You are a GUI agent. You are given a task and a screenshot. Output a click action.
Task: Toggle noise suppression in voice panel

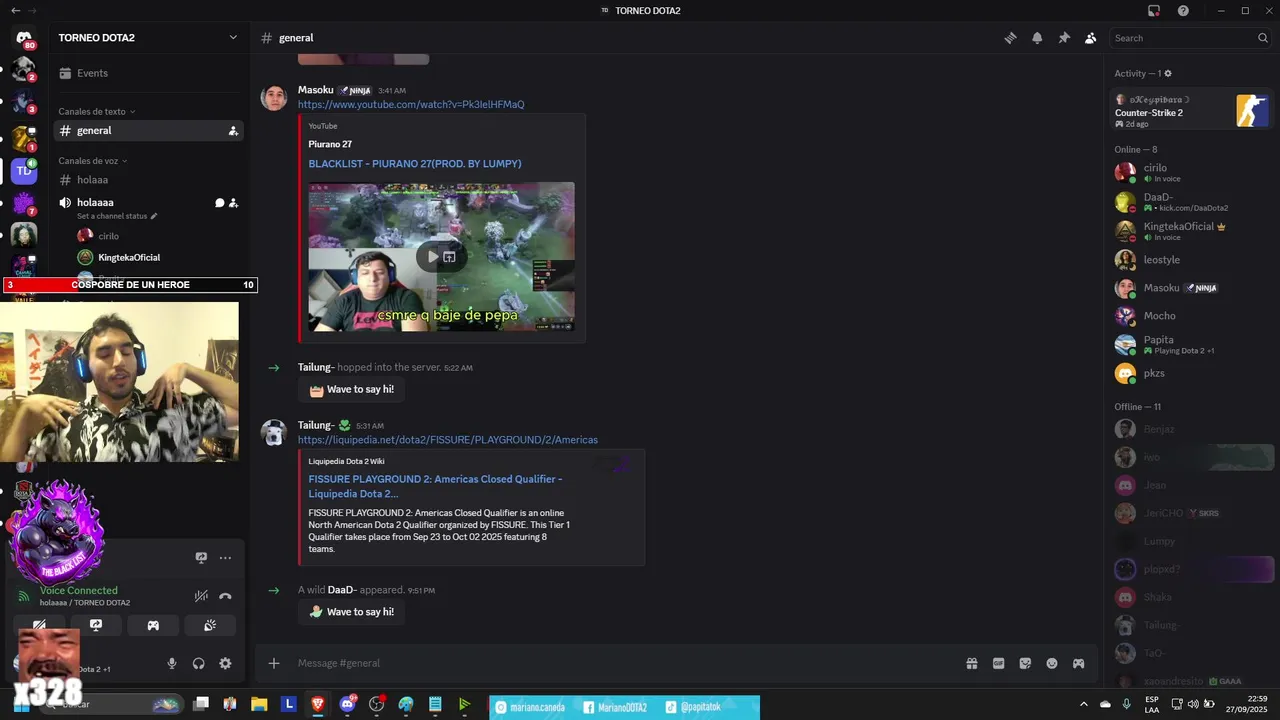pos(201,596)
